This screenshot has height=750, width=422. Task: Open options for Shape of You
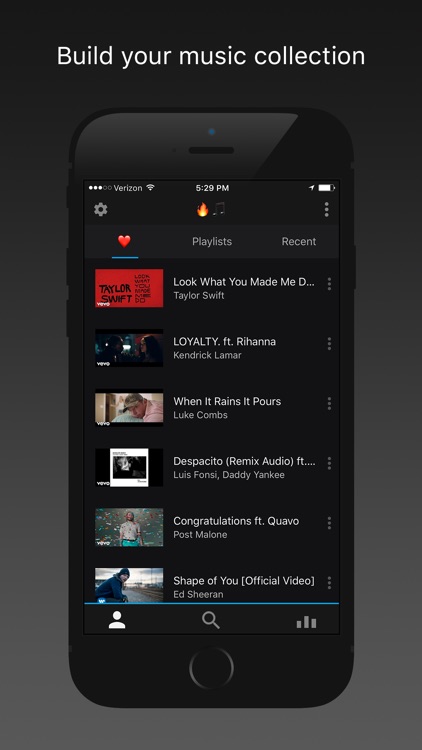click(x=329, y=583)
